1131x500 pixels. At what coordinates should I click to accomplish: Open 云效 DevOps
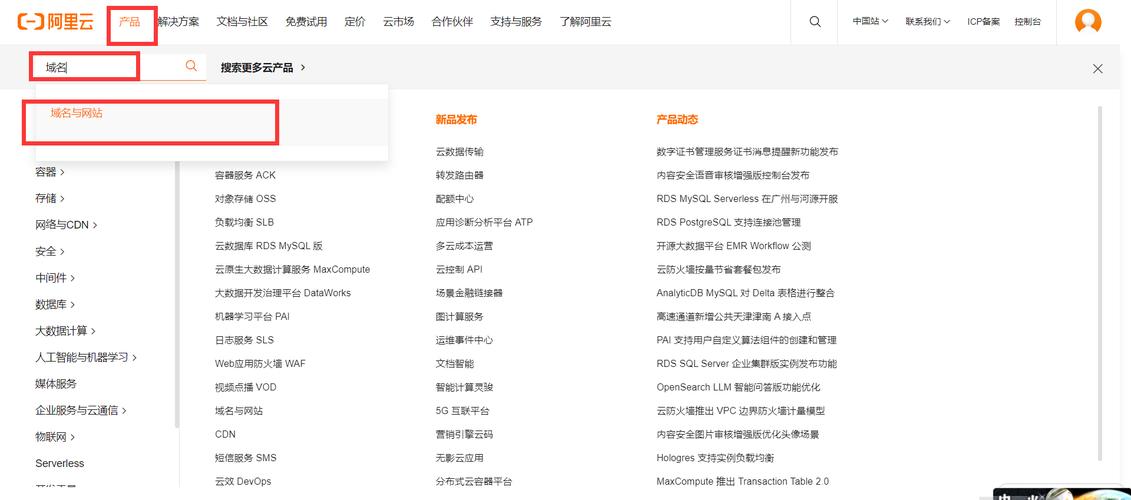coord(243,481)
